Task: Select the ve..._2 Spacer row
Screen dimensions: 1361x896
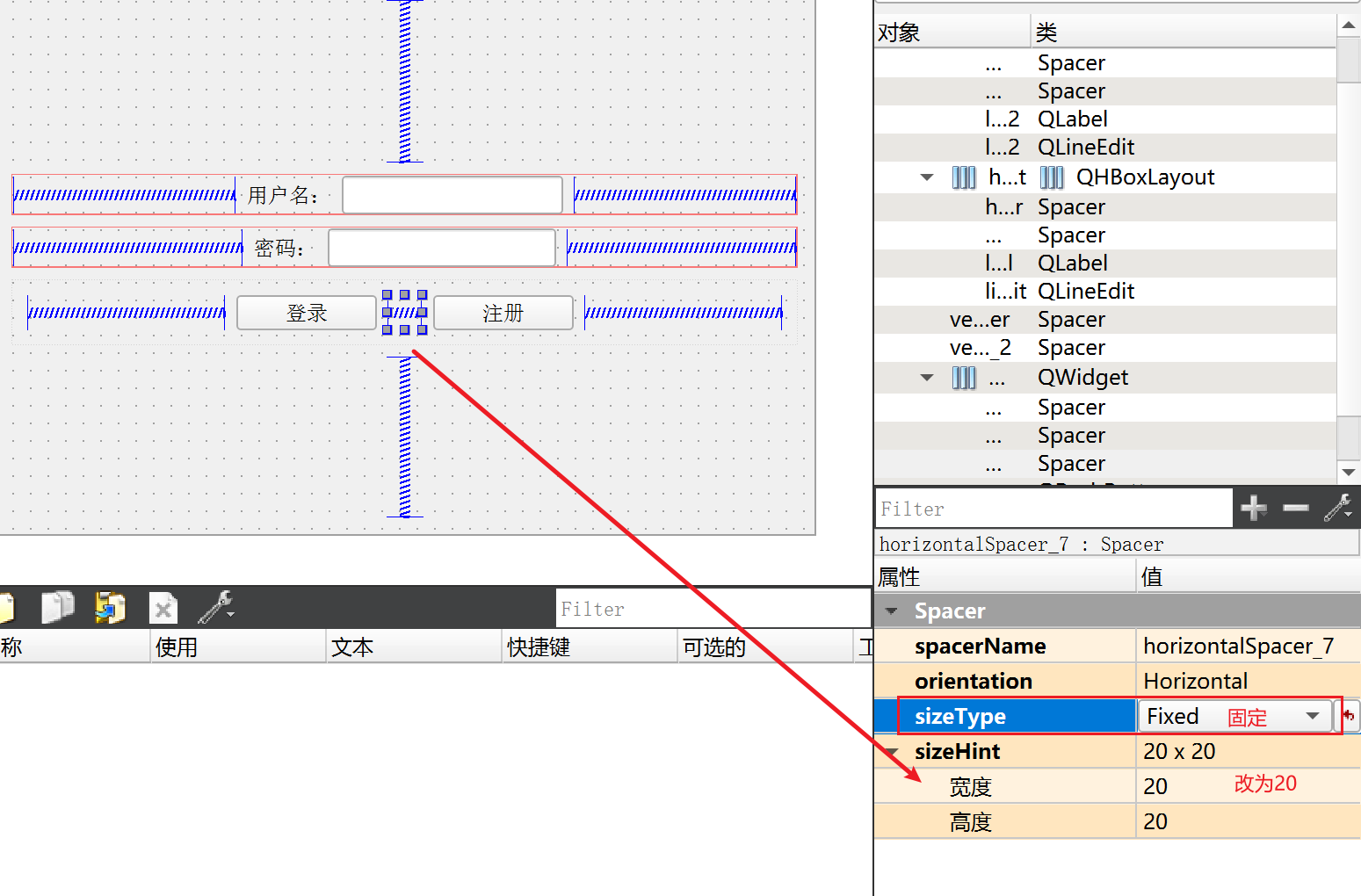Action: point(1105,348)
